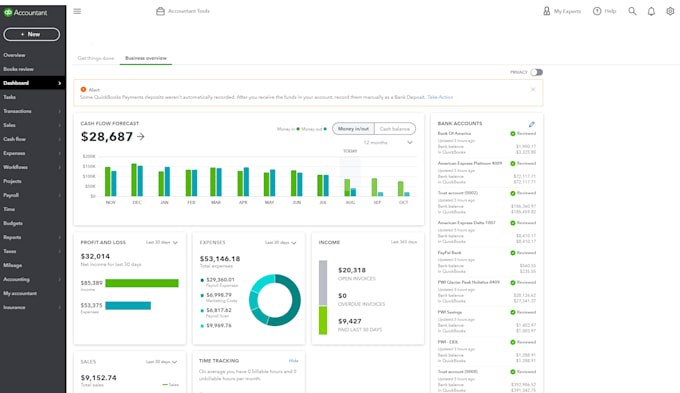Open Profit and Loss Last 30 days dropdown
The height and width of the screenshot is (393, 680).
click(162, 242)
